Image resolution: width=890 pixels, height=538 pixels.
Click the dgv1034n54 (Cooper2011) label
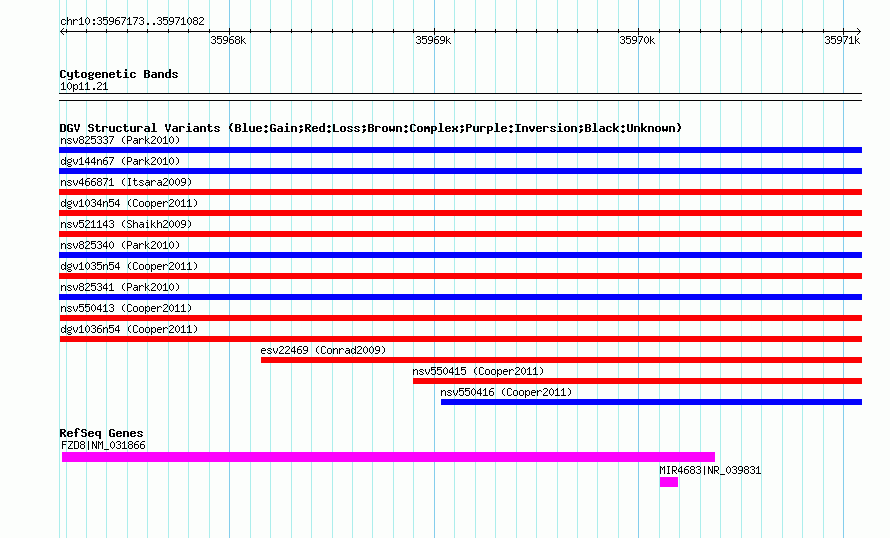tap(129, 203)
